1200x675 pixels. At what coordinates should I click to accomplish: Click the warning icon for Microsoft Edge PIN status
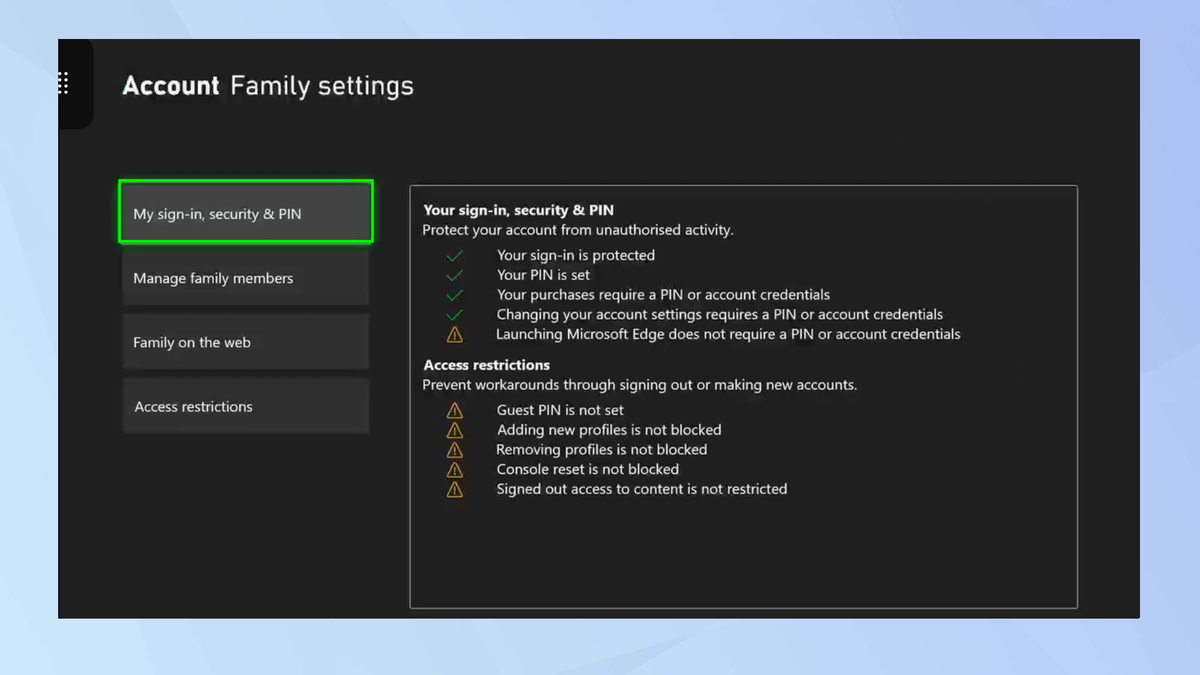(454, 334)
